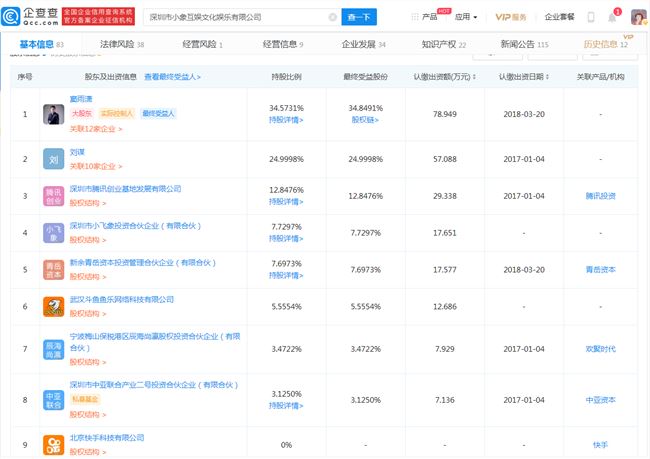Open the 青岳资本 related institution
The image size is (650, 459).
pos(600,270)
